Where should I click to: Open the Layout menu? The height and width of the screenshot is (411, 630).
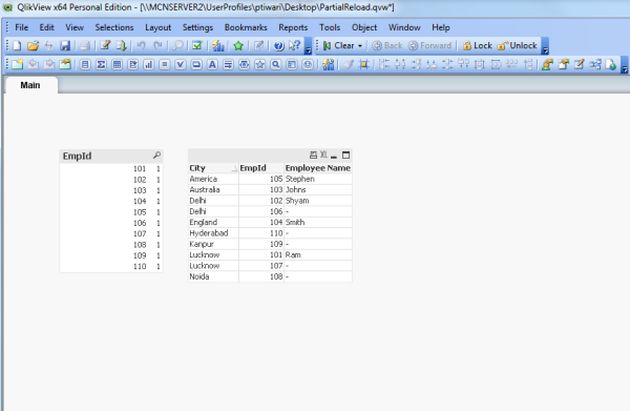(x=158, y=27)
